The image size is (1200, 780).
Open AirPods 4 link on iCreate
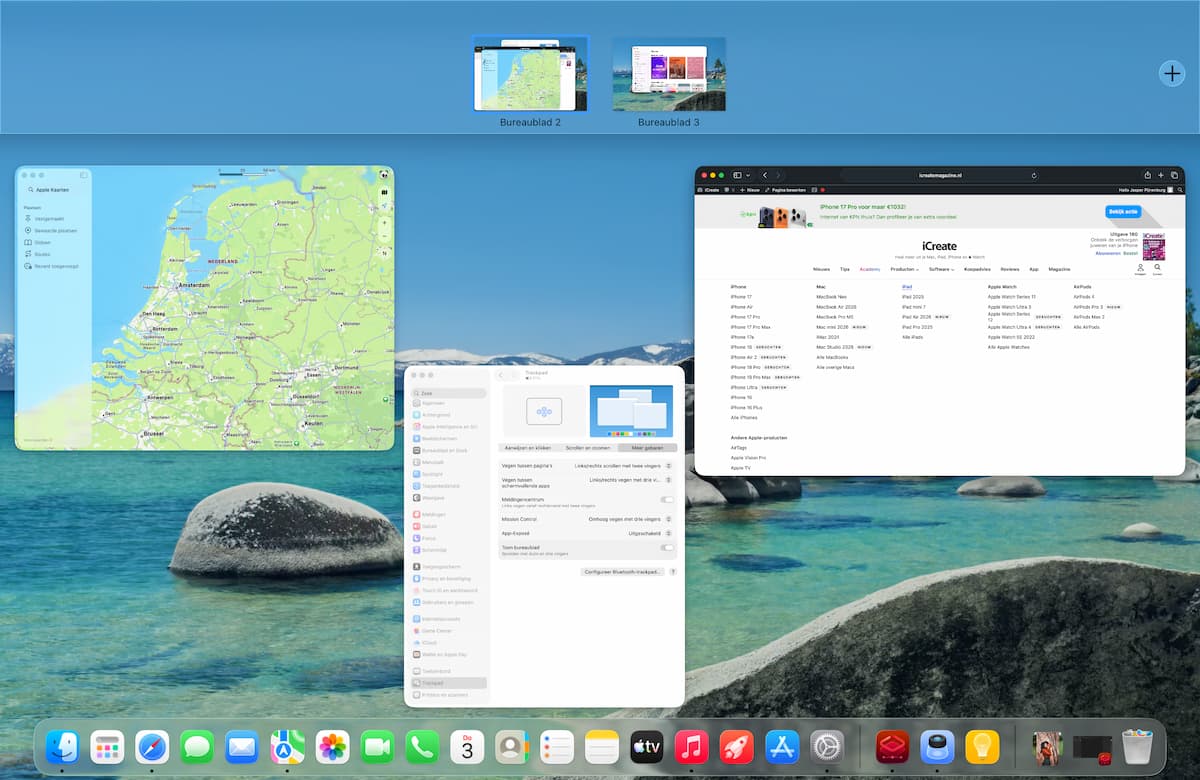click(x=1084, y=297)
